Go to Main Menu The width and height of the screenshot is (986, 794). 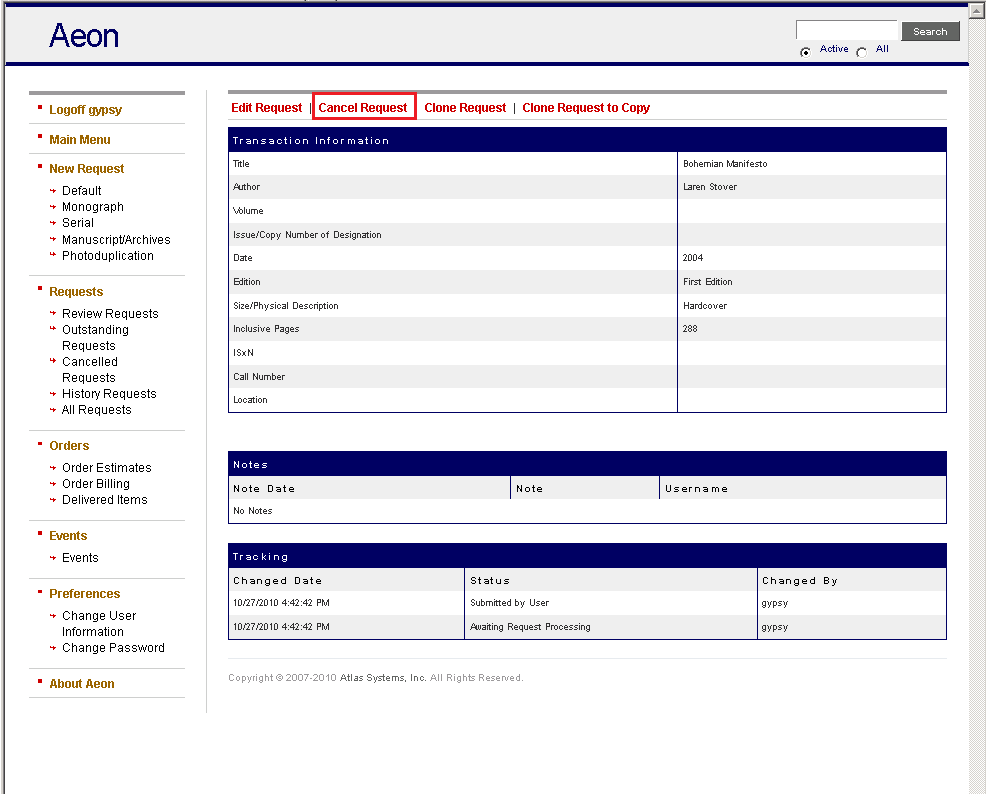pyautogui.click(x=80, y=140)
